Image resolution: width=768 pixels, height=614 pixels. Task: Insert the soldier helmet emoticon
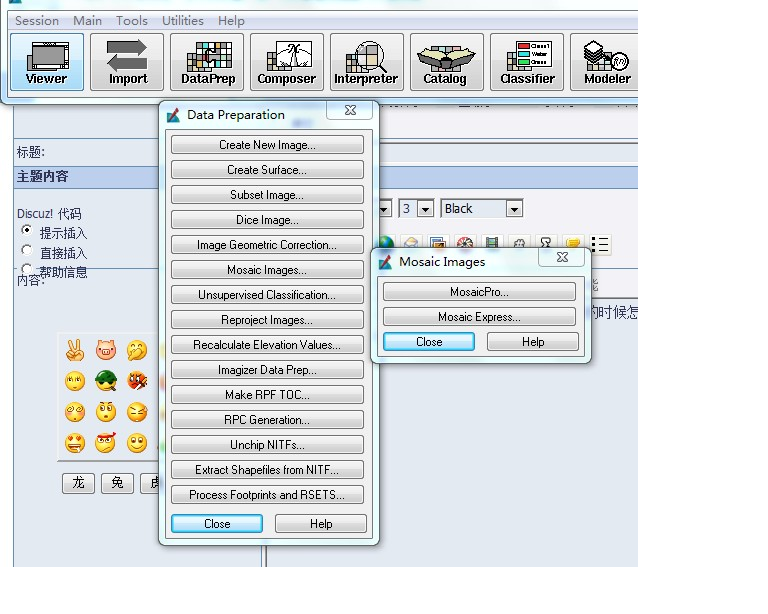(106, 380)
